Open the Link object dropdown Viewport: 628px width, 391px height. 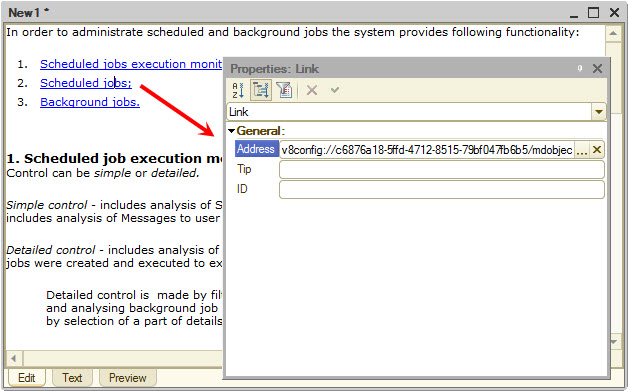(x=599, y=112)
